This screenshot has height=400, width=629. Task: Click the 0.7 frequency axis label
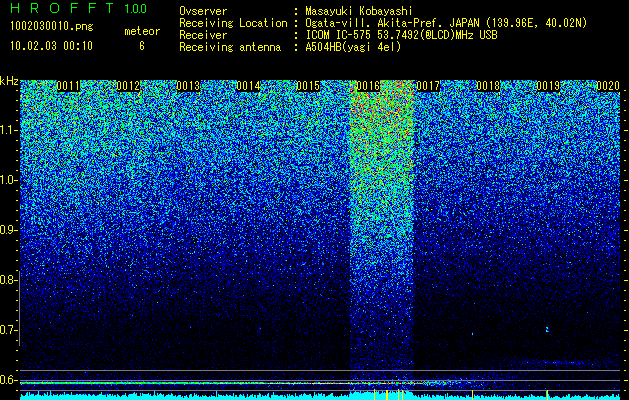click(x=8, y=330)
